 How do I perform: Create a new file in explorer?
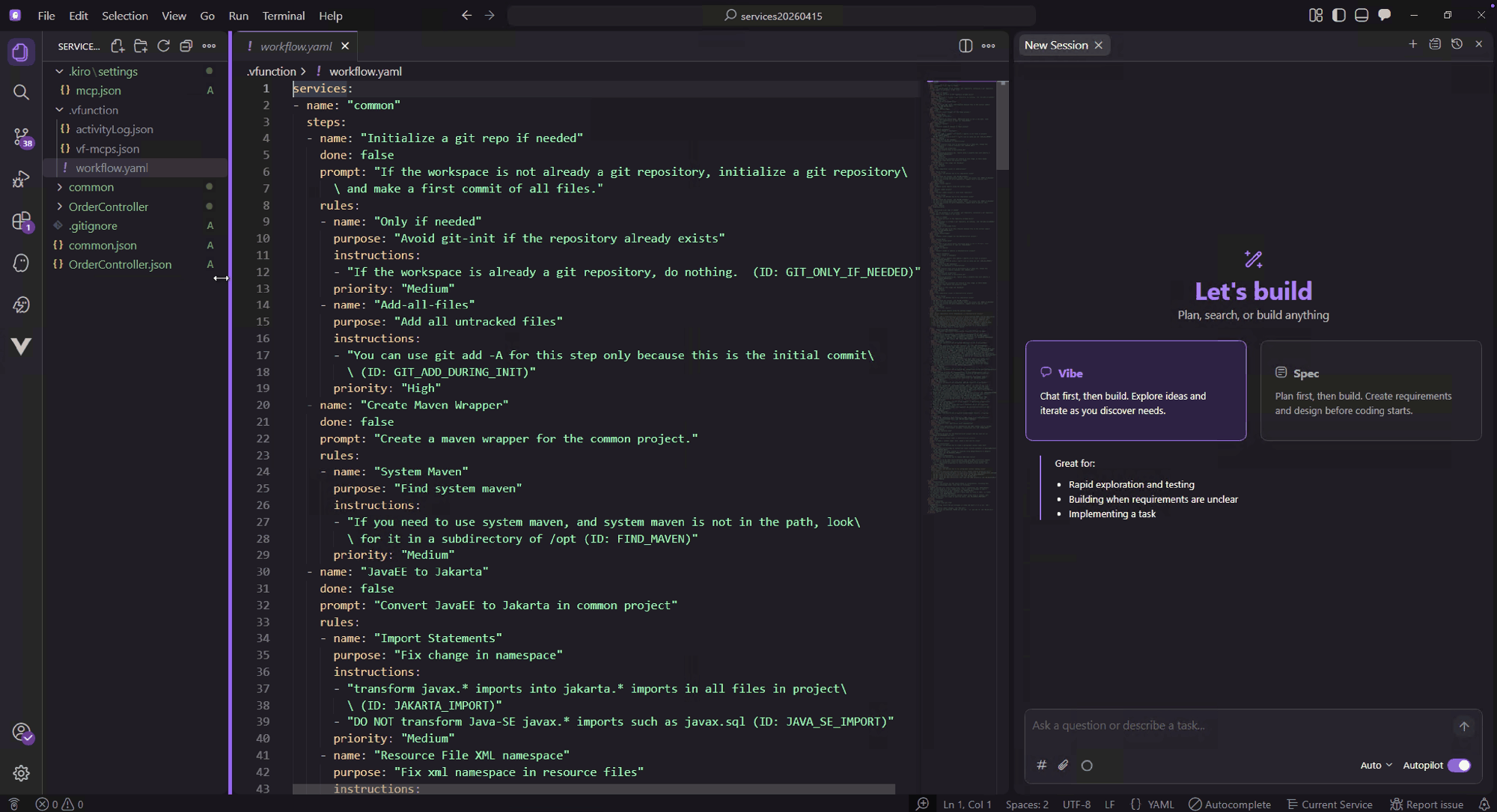click(118, 46)
